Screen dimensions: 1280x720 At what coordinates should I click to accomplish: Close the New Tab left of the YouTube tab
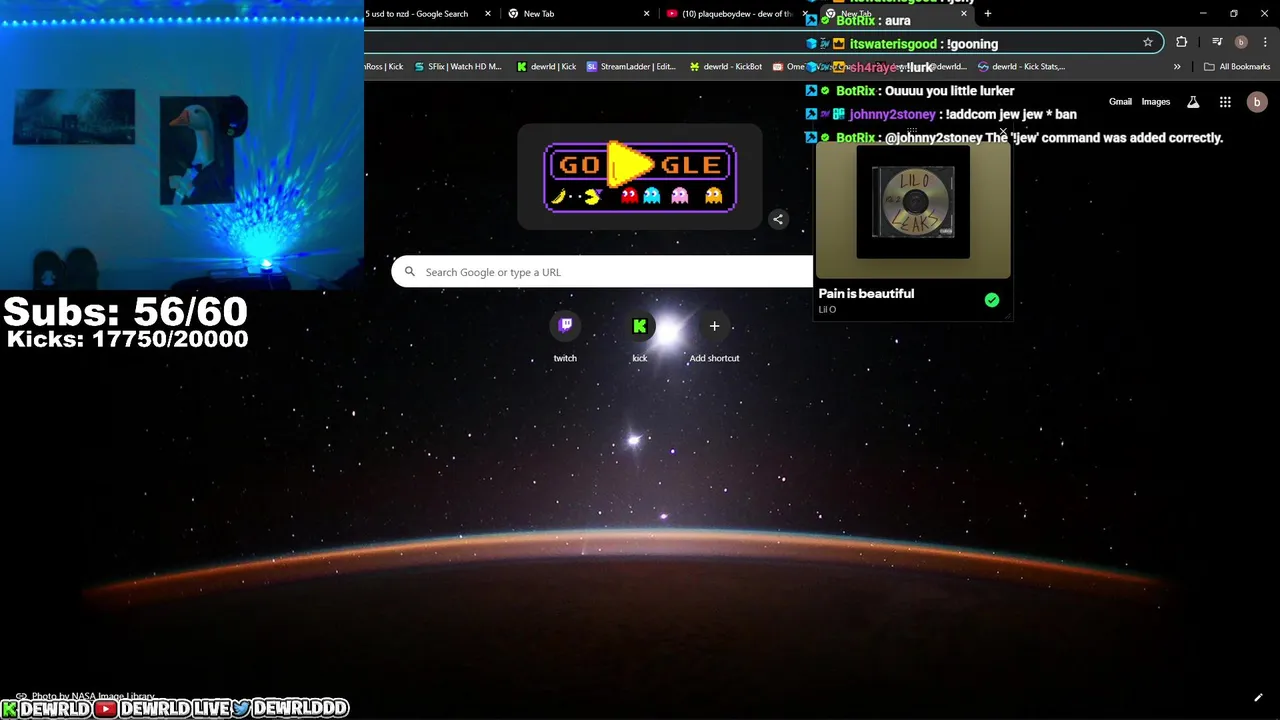point(646,14)
